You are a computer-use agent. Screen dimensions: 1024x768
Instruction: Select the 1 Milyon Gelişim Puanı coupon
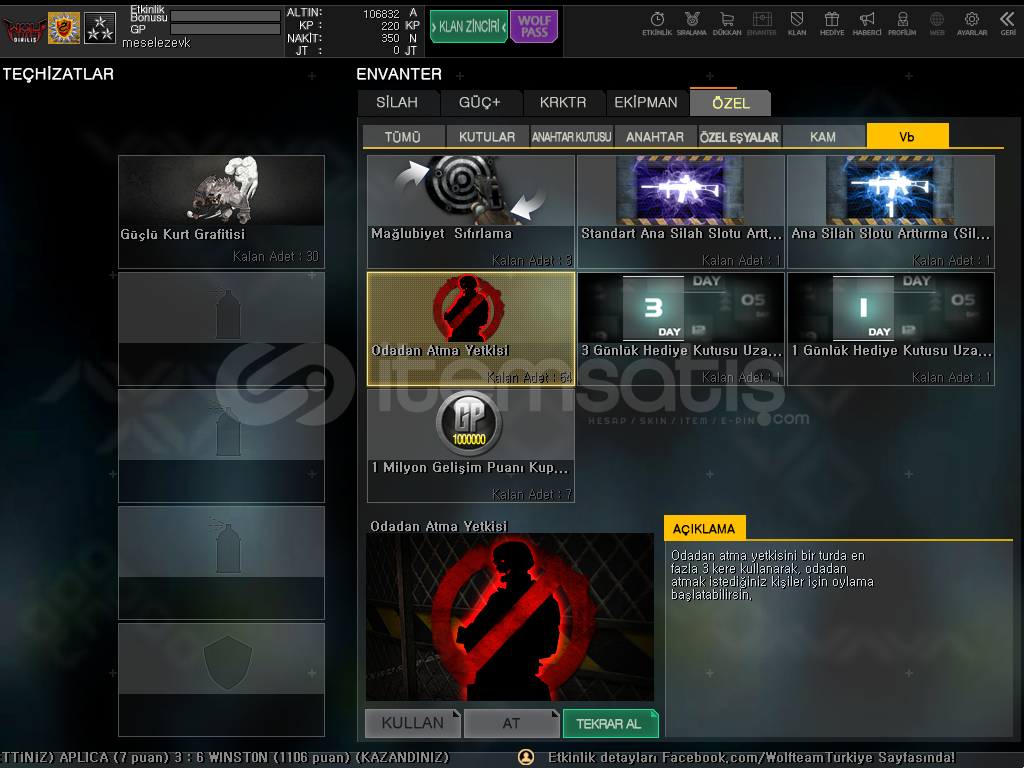(x=471, y=446)
